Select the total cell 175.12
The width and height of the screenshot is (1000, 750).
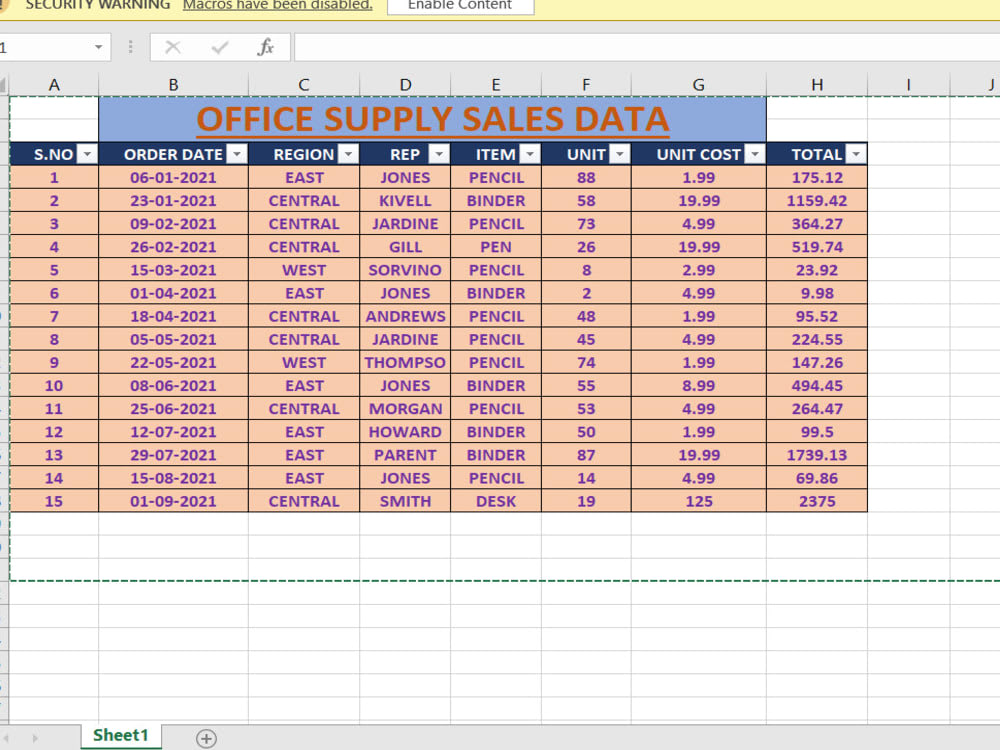[x=817, y=177]
